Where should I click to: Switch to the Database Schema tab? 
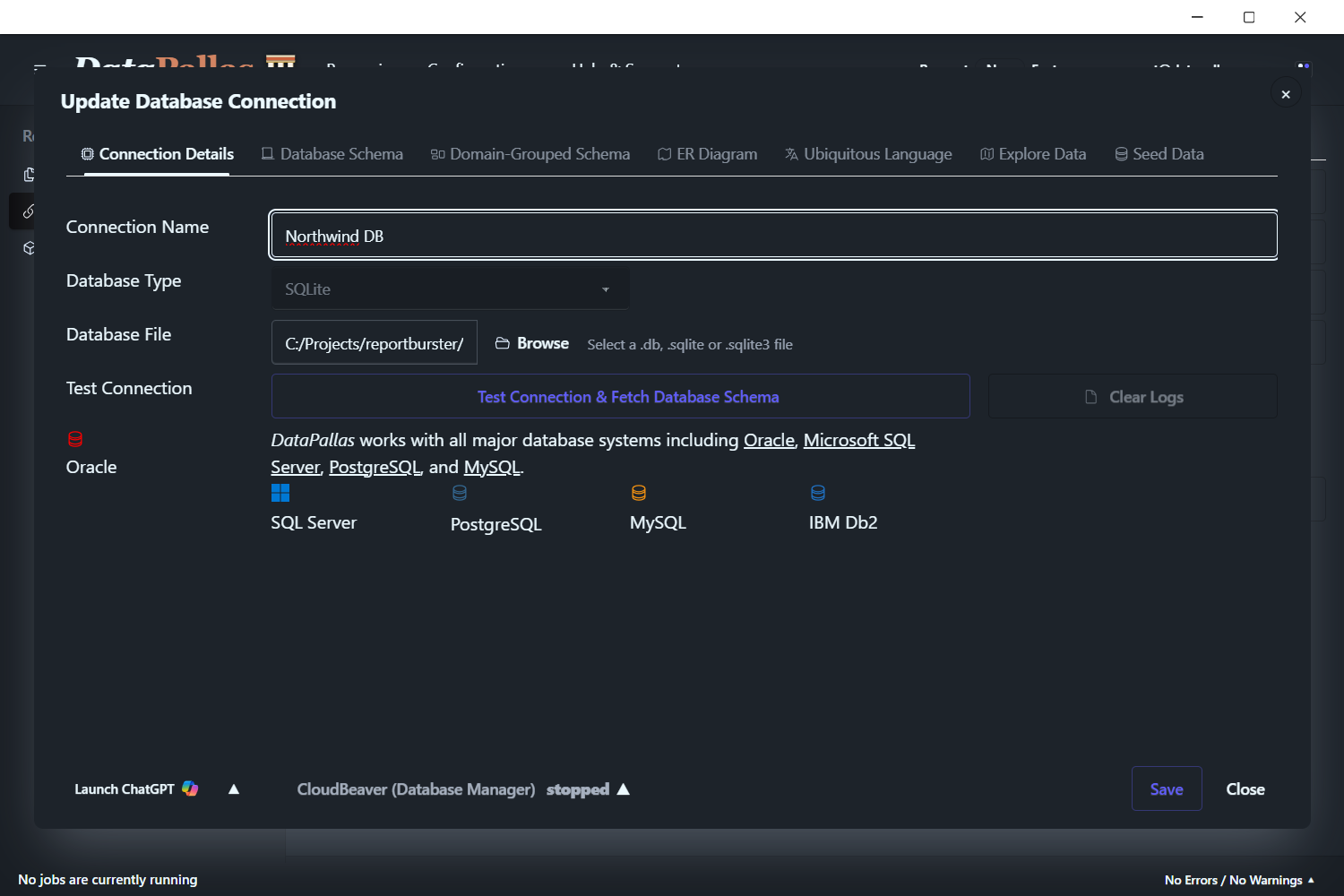332,154
